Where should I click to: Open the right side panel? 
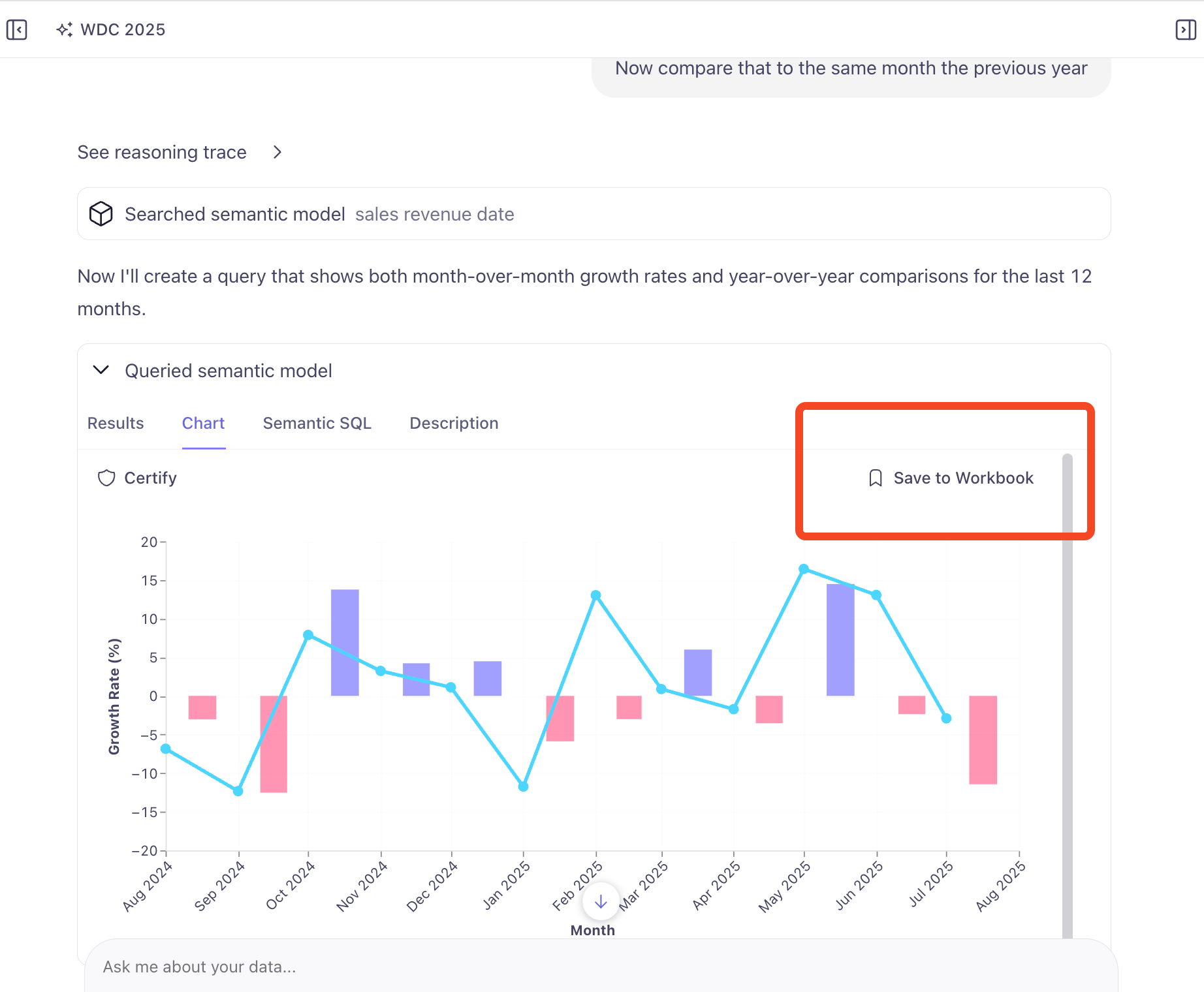pyautogui.click(x=1186, y=29)
